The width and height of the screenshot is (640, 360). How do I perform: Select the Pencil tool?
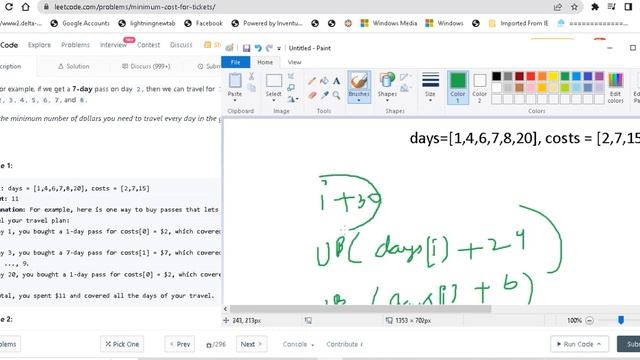pyautogui.click(x=312, y=81)
